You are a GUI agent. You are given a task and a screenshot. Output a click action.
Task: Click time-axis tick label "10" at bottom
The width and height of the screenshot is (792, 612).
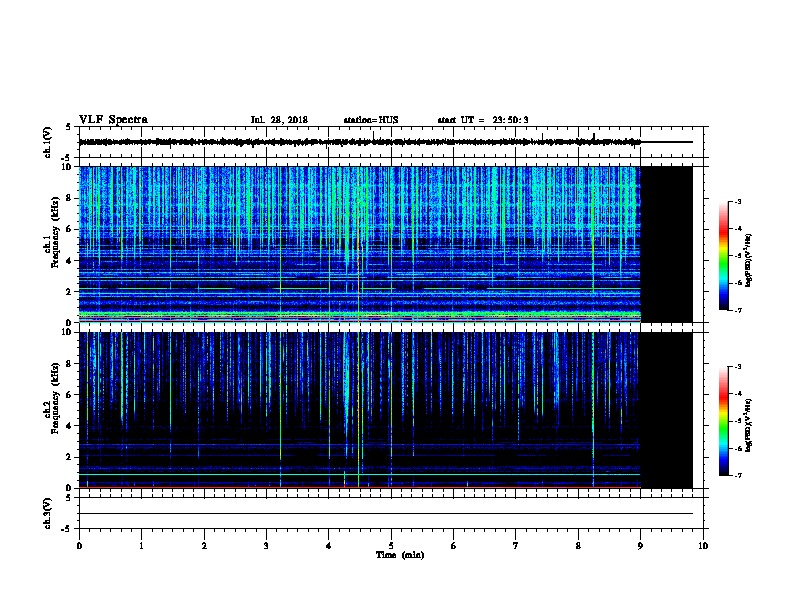pos(703,545)
